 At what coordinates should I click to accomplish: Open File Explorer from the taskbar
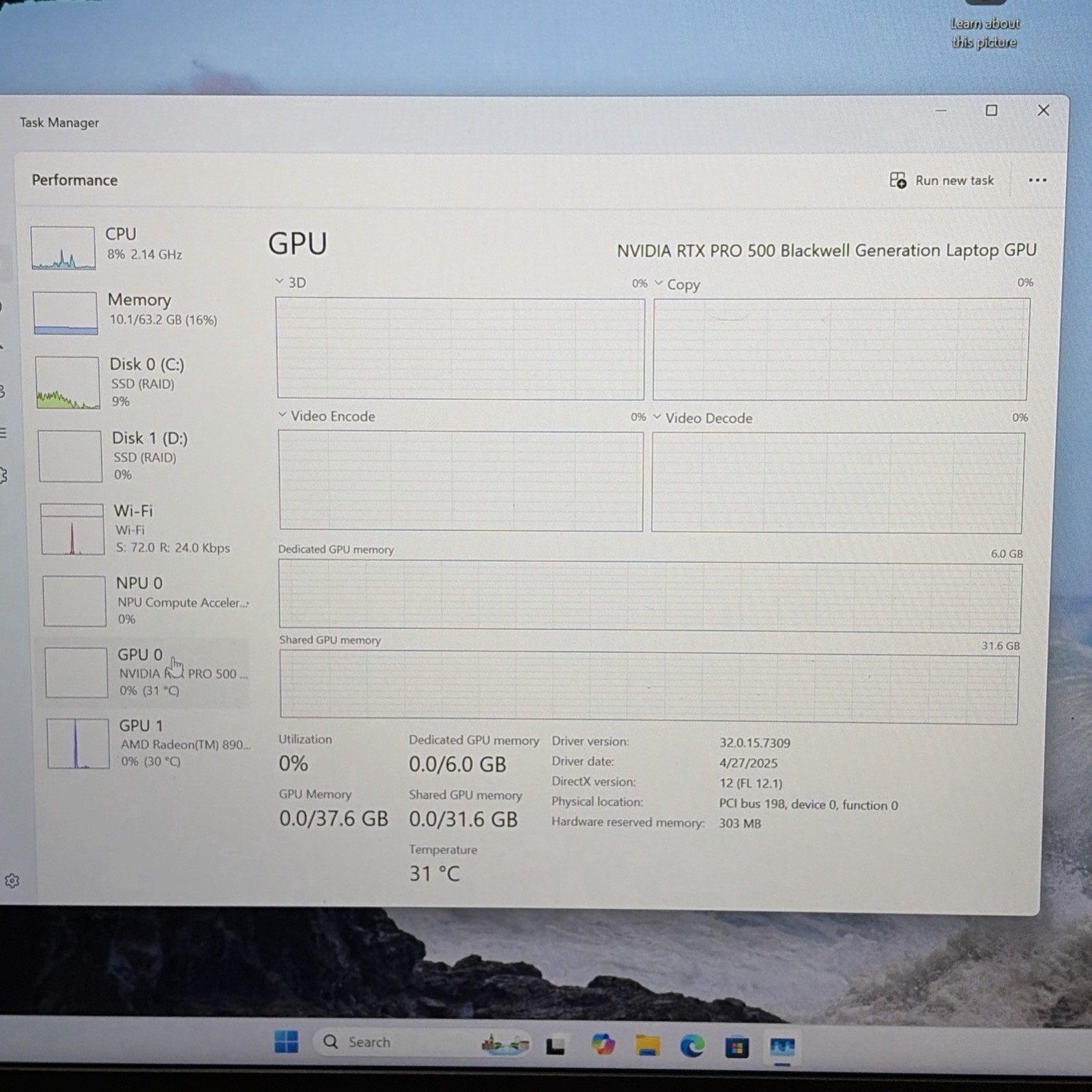coord(647,1045)
